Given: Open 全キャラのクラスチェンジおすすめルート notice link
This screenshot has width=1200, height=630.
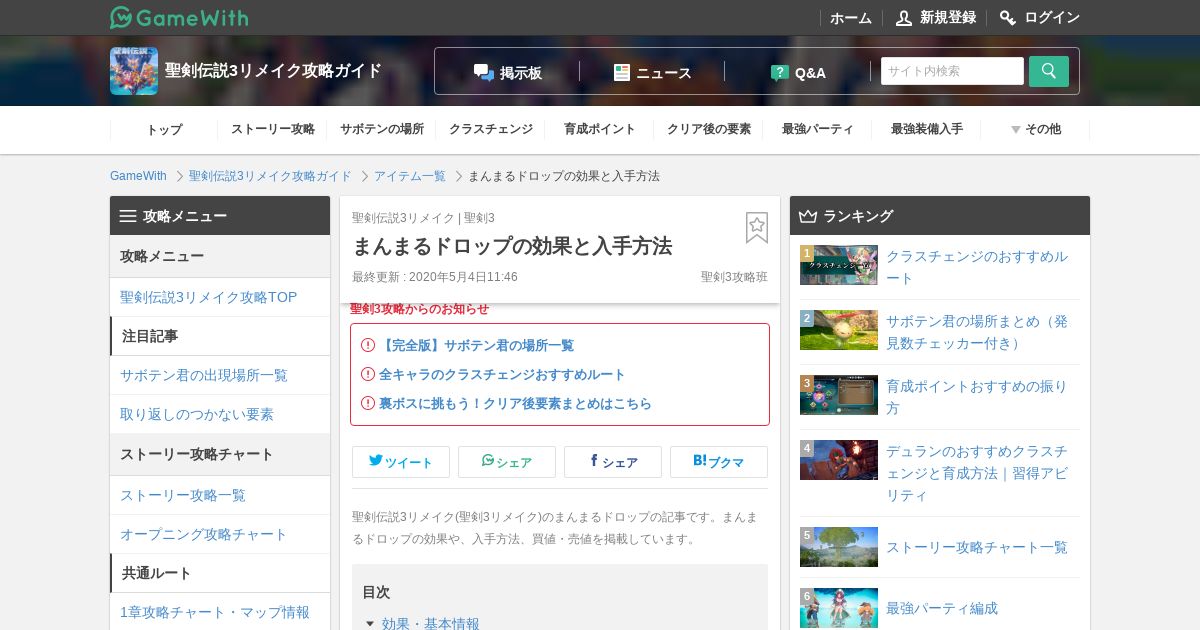Looking at the screenshot, I should coord(502,374).
